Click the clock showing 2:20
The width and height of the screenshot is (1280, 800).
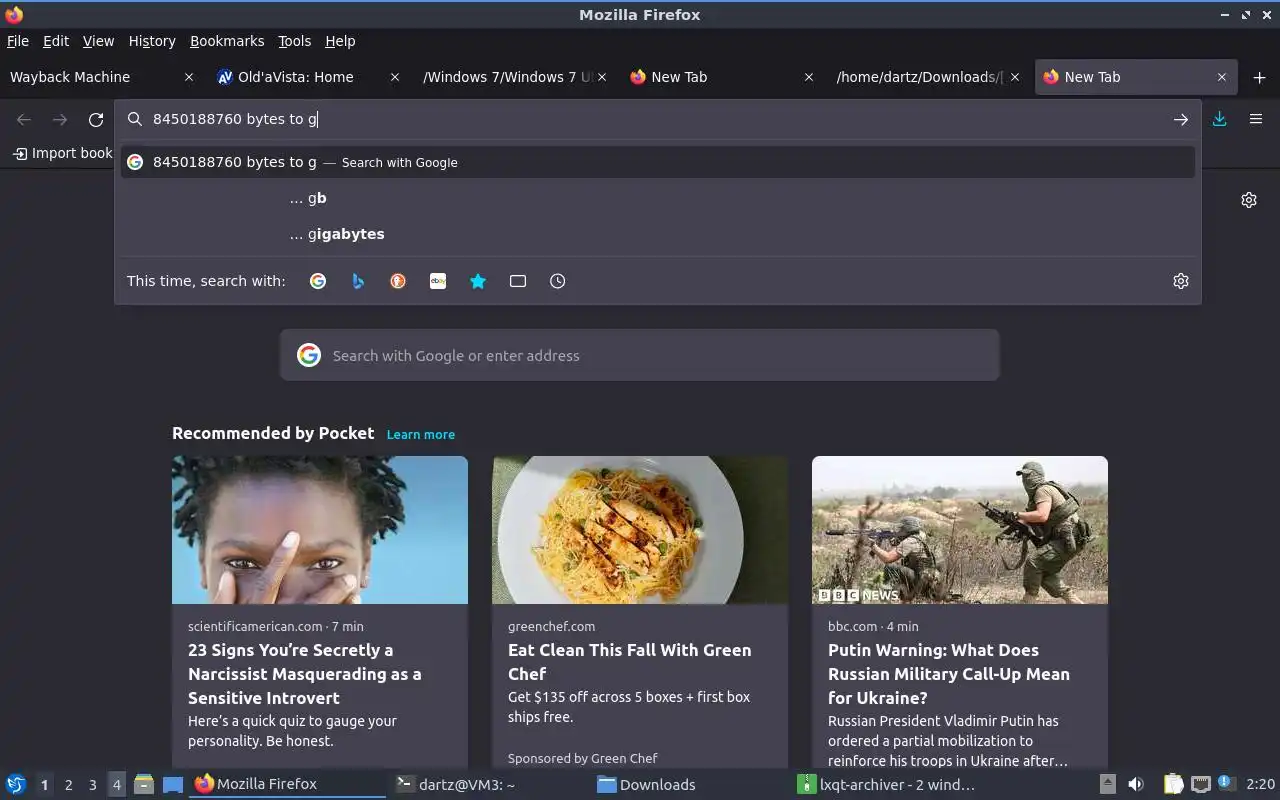coord(1260,785)
